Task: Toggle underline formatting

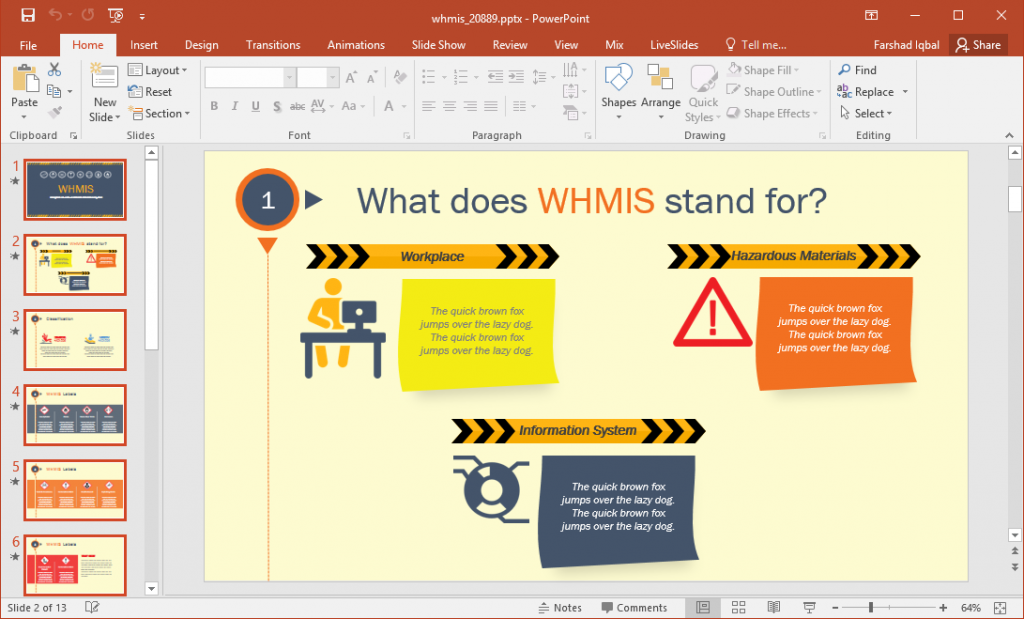Action: pyautogui.click(x=255, y=105)
